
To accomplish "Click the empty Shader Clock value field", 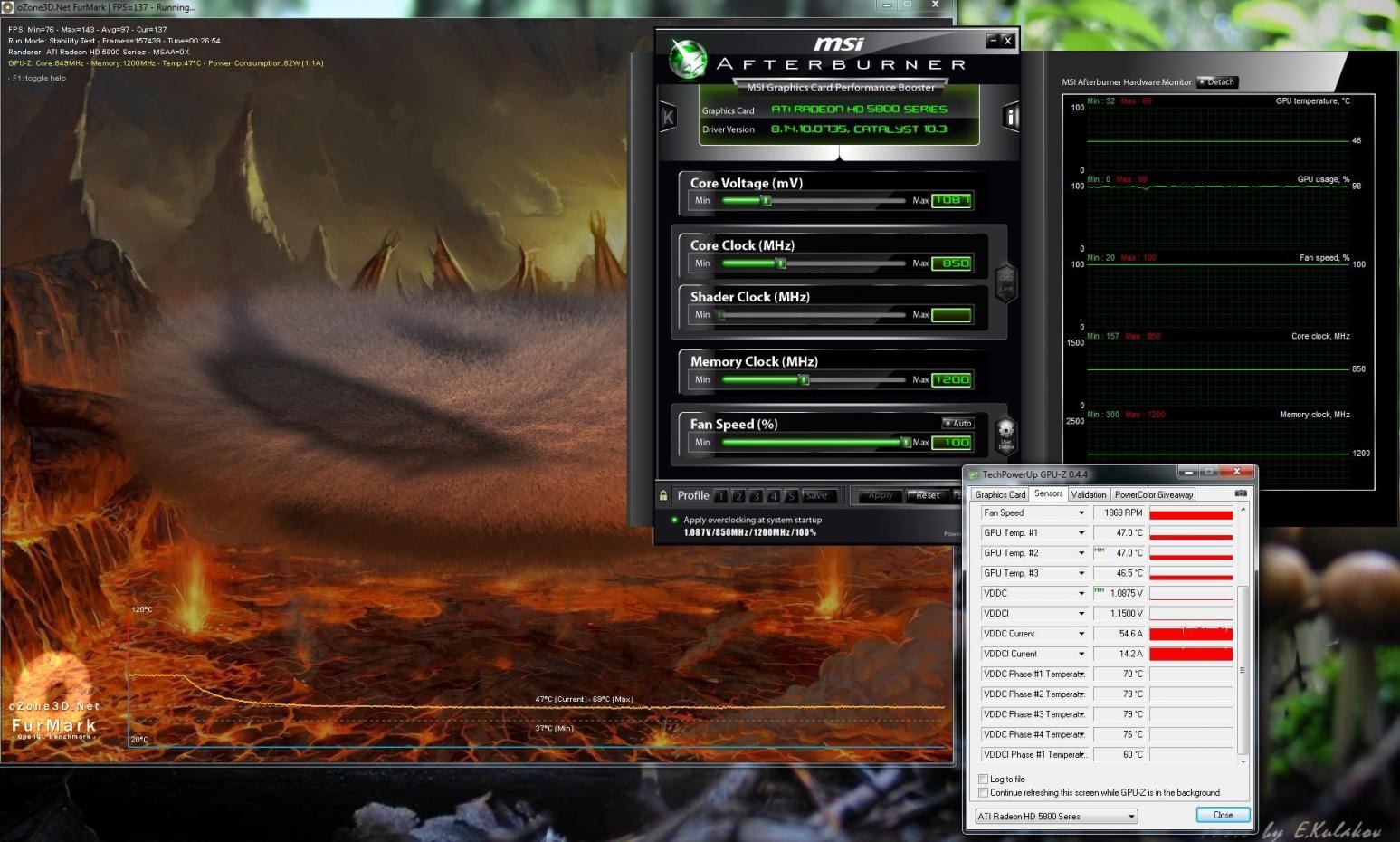I will [951, 314].
